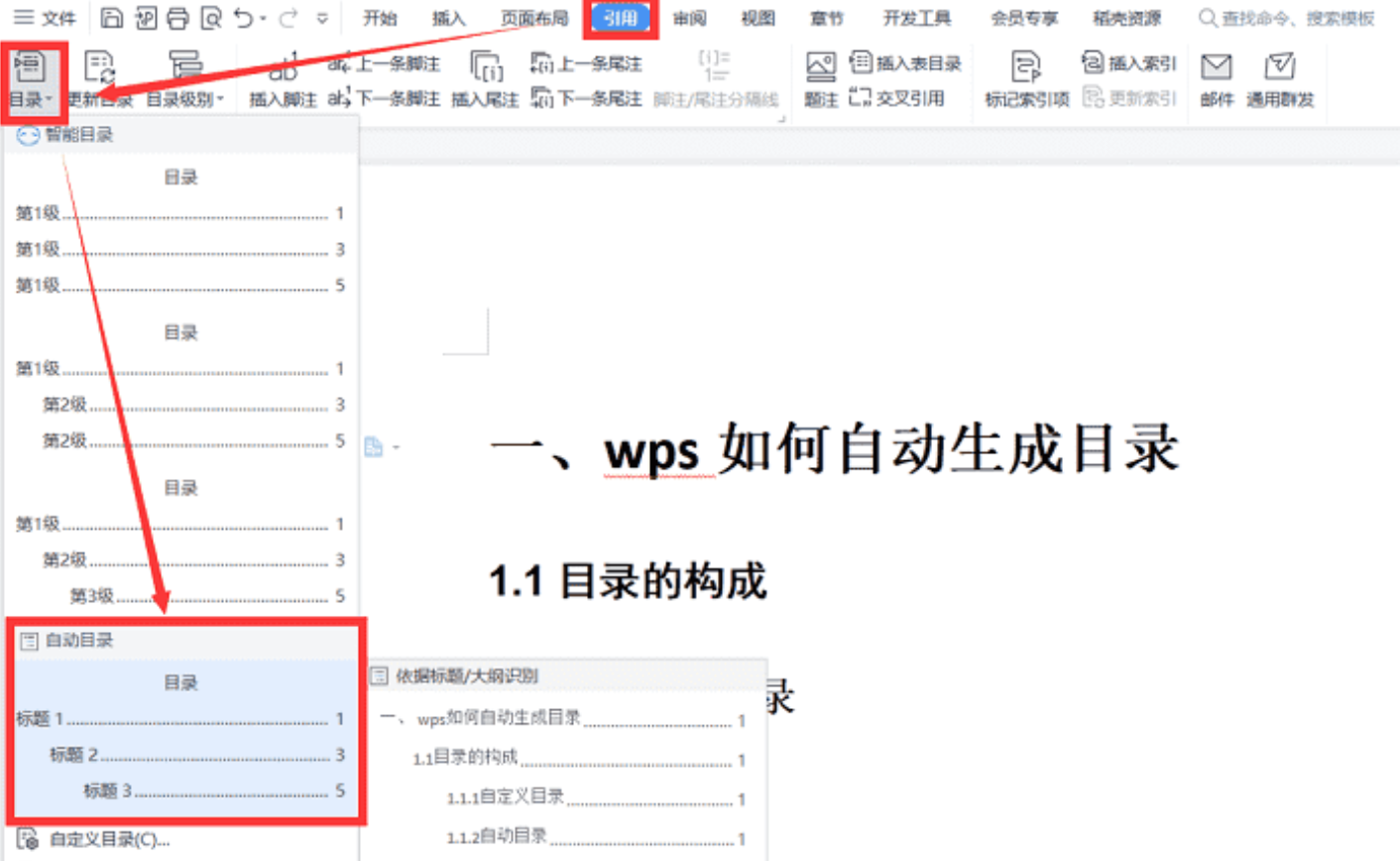1400x861 pixels.
Task: Click the document heading 一、wps 如何自动生成目录
Action: click(834, 449)
